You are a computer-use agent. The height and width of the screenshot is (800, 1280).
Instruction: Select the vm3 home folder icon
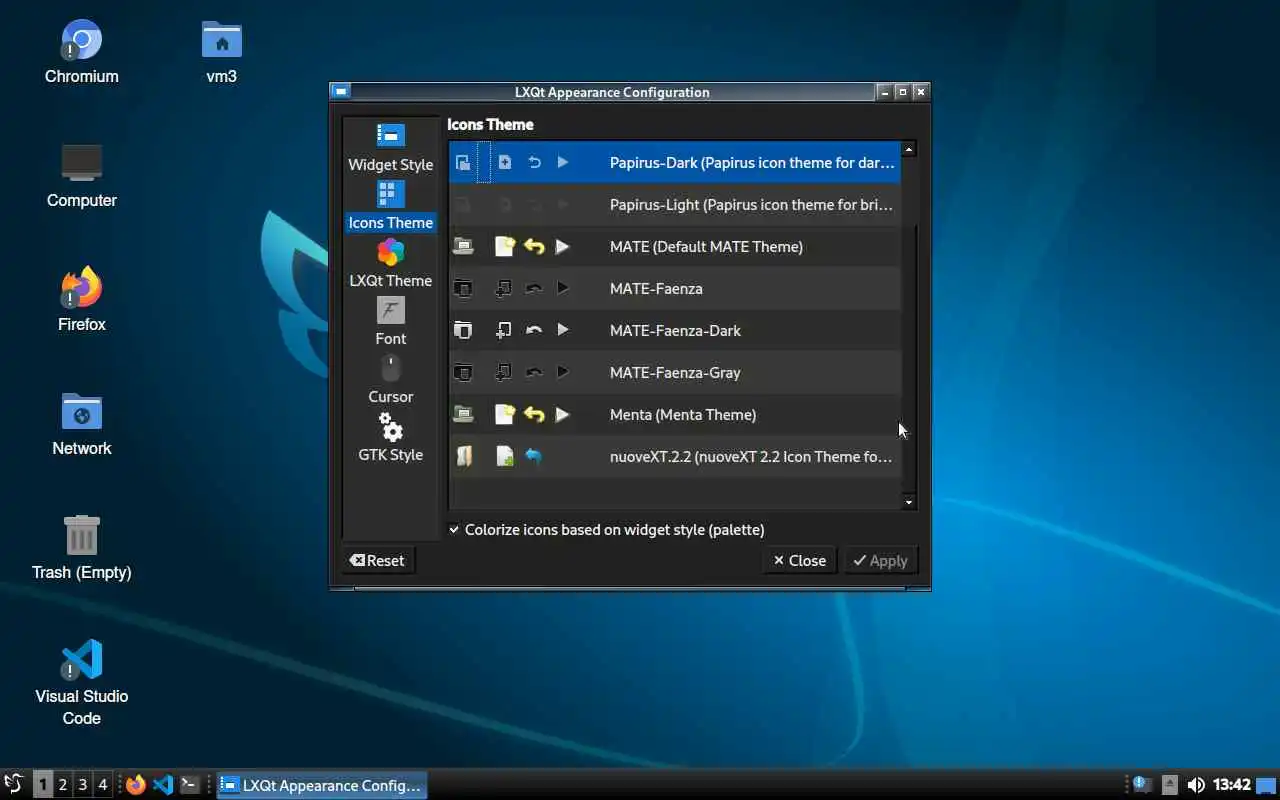point(221,52)
